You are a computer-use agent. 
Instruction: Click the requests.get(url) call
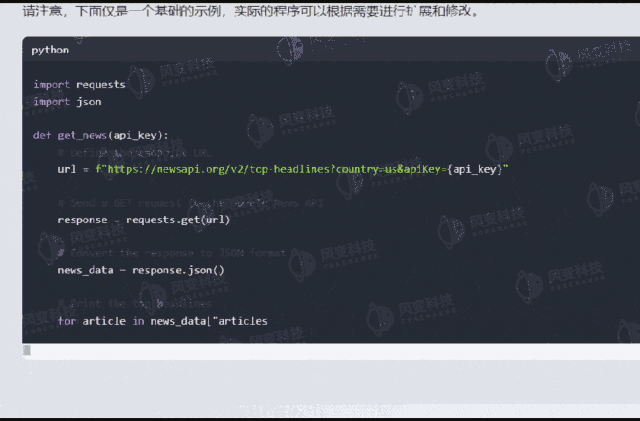coord(178,220)
